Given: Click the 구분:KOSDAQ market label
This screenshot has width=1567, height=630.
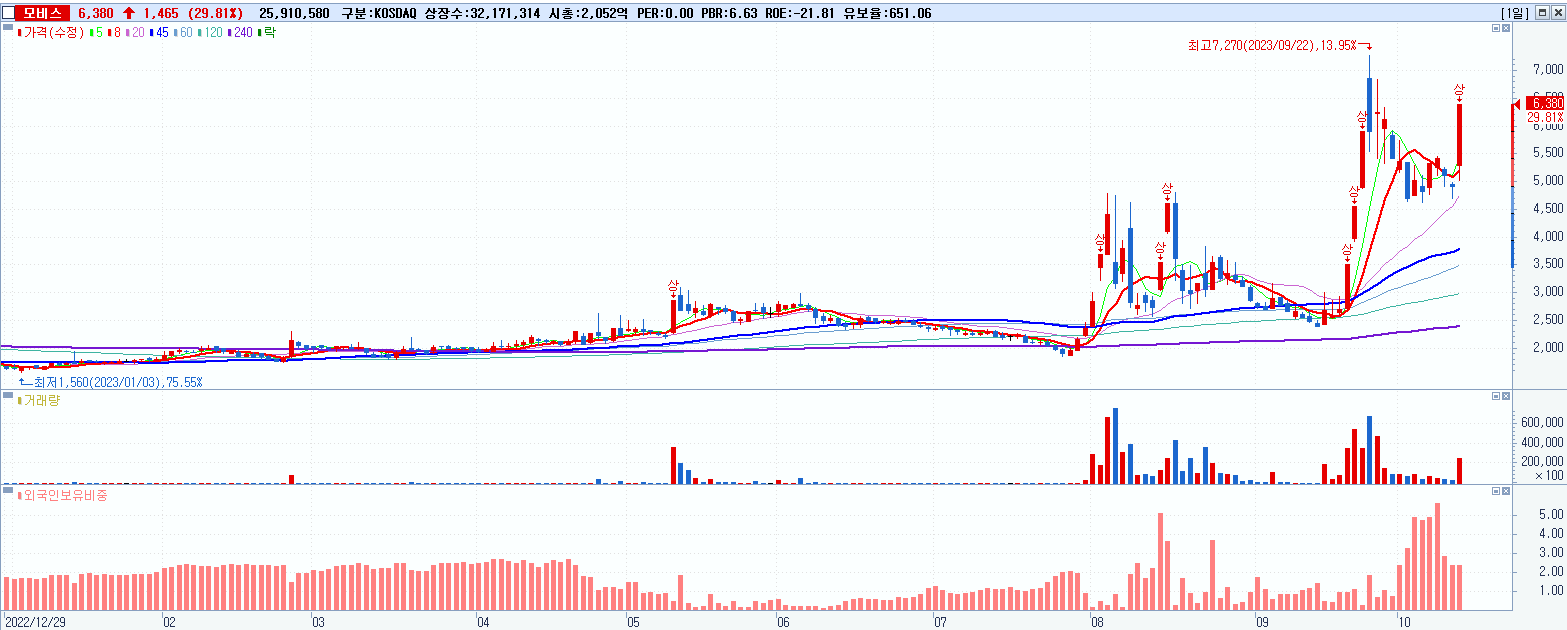Looking at the screenshot, I should tap(380, 13).
